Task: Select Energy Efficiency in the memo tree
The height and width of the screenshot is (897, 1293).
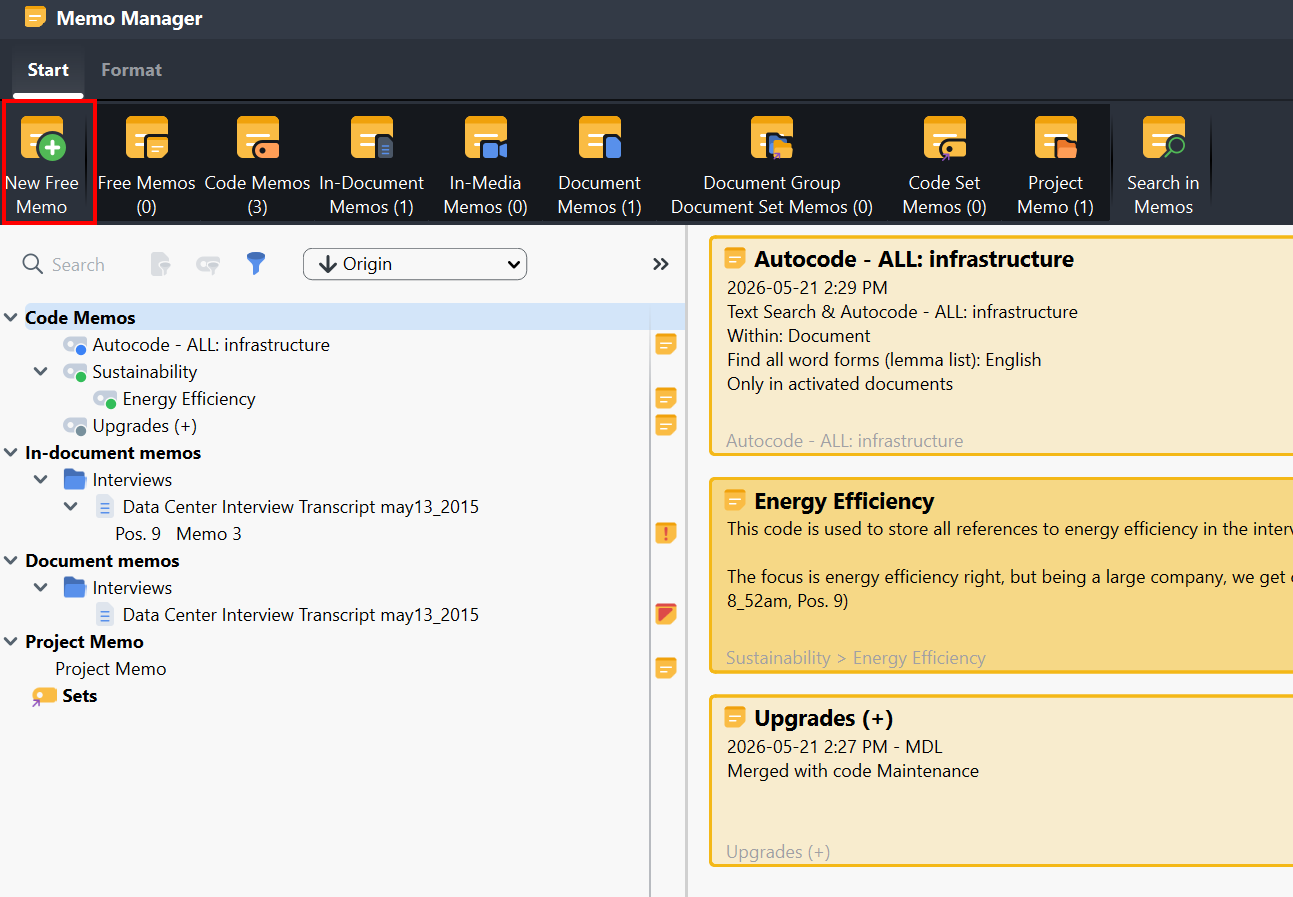Action: (189, 398)
